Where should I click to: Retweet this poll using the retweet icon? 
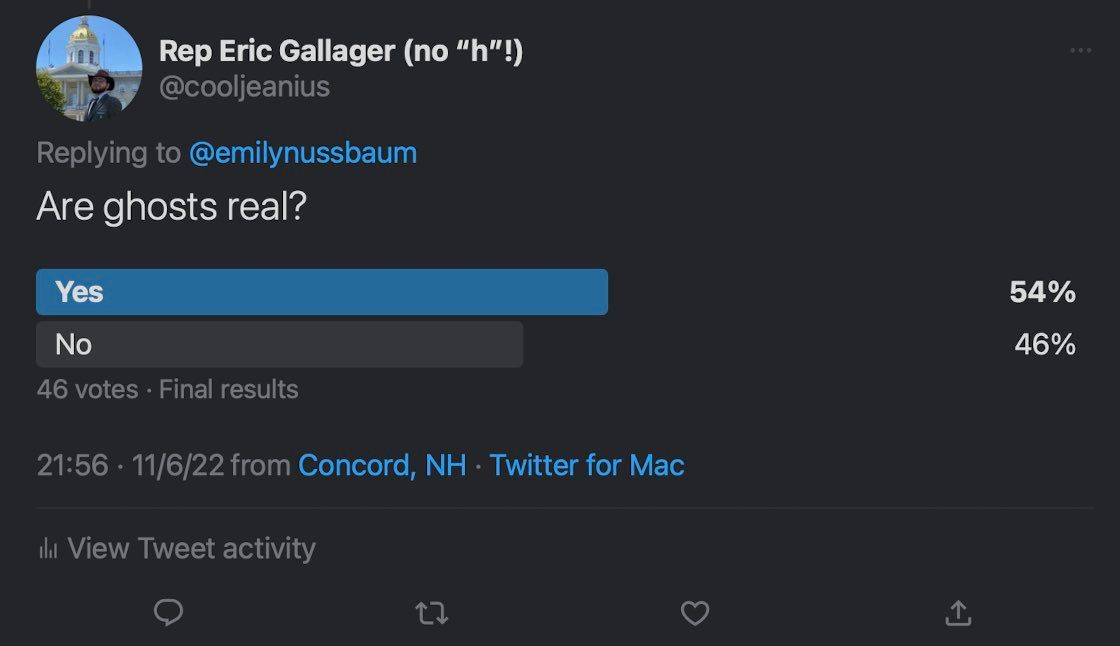coord(431,613)
